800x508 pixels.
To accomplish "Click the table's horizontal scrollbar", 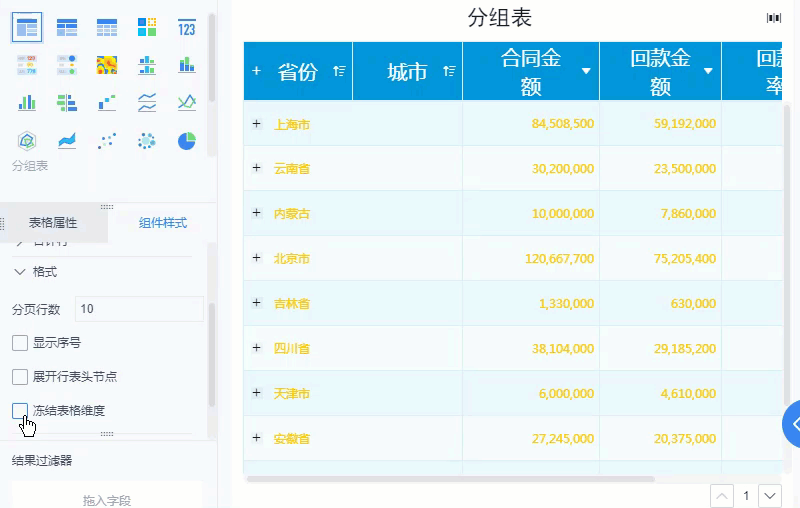I will pos(451,479).
